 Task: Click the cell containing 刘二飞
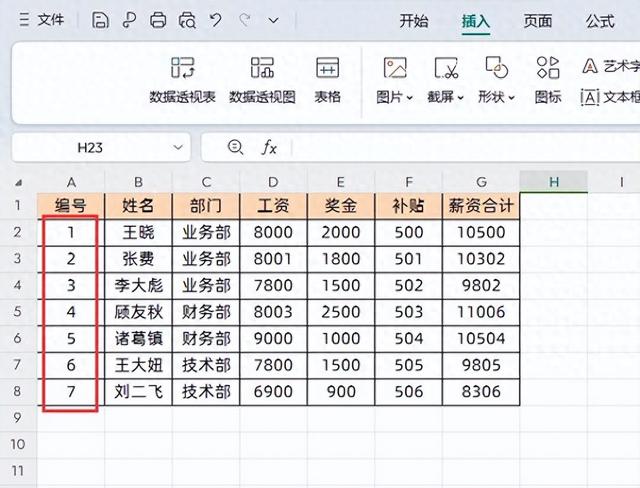[138, 392]
